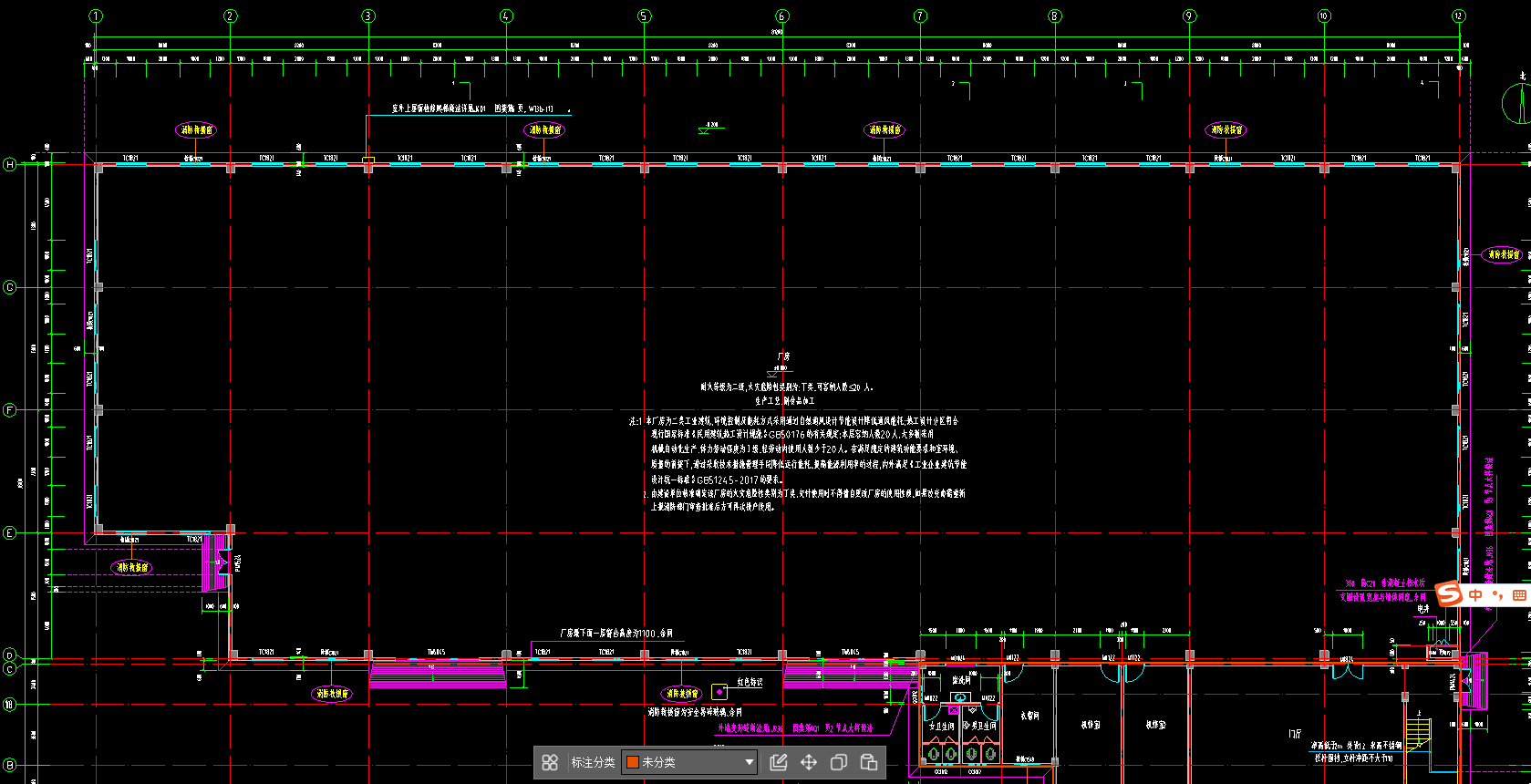The width and height of the screenshot is (1531, 784).
Task: Open the Sogou input method logo
Action: pyautogui.click(x=1449, y=594)
